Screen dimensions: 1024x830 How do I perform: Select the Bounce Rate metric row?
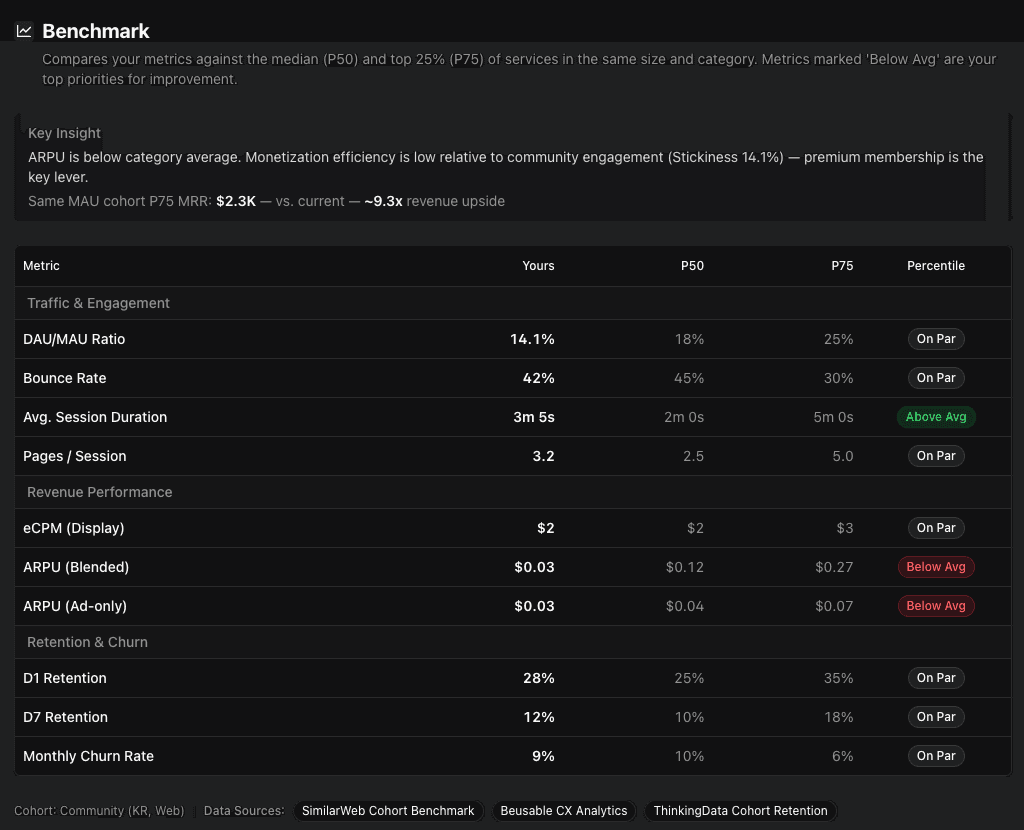tap(65, 378)
